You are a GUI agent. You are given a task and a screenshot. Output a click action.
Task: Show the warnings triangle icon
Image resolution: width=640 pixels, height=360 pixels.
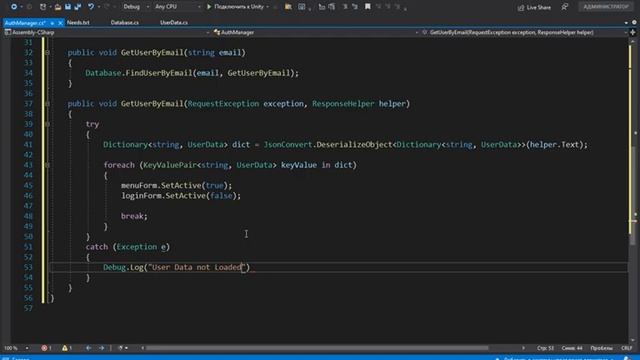(64, 348)
